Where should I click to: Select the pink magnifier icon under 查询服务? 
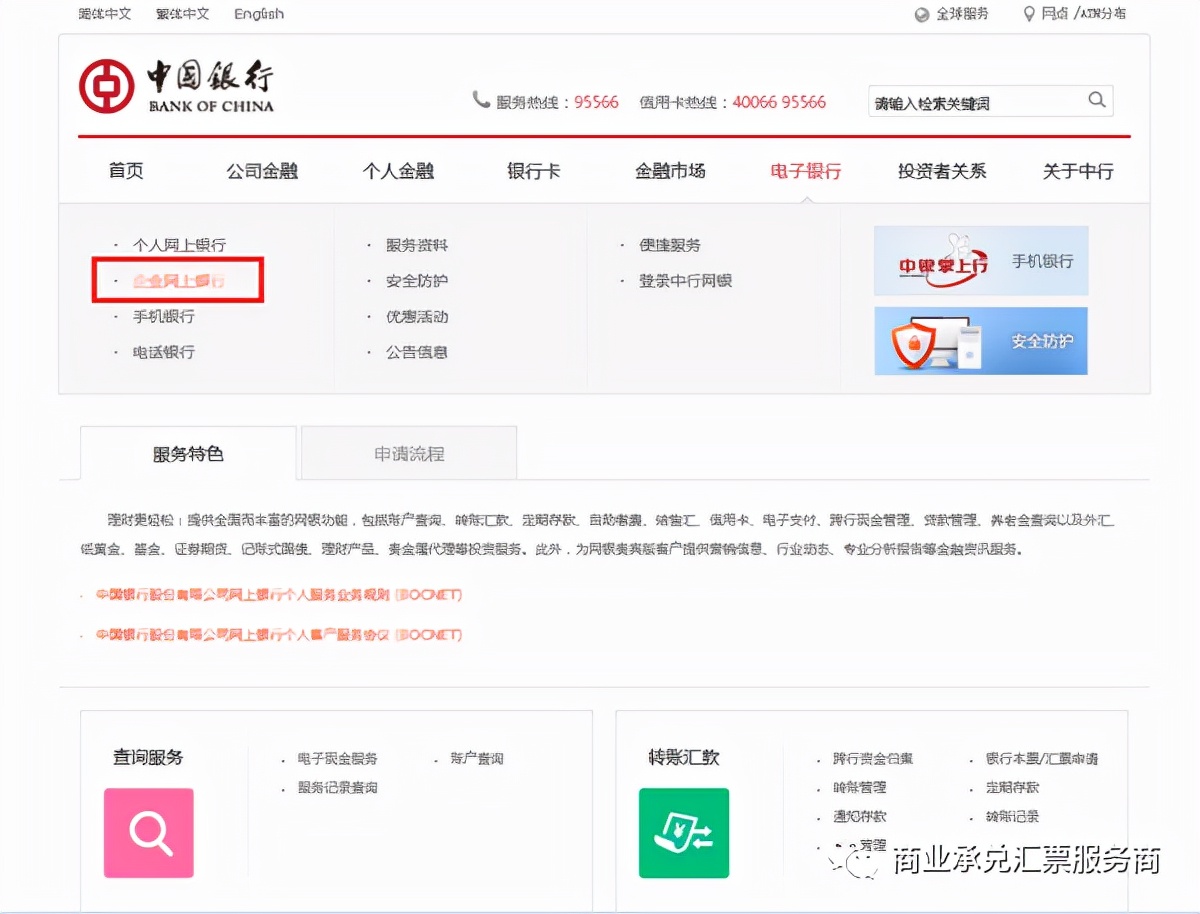click(x=147, y=831)
